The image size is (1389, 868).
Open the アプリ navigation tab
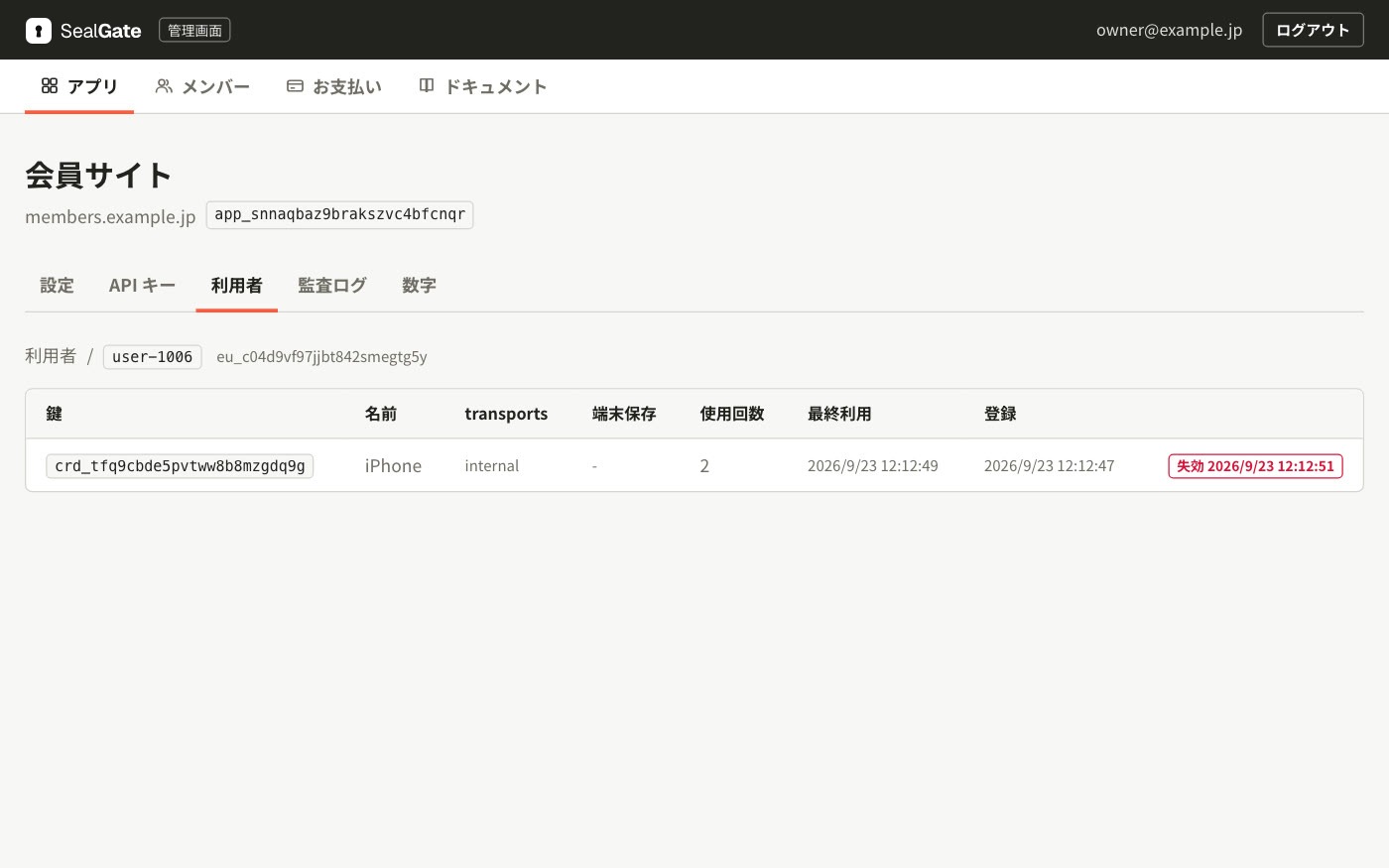(x=79, y=86)
